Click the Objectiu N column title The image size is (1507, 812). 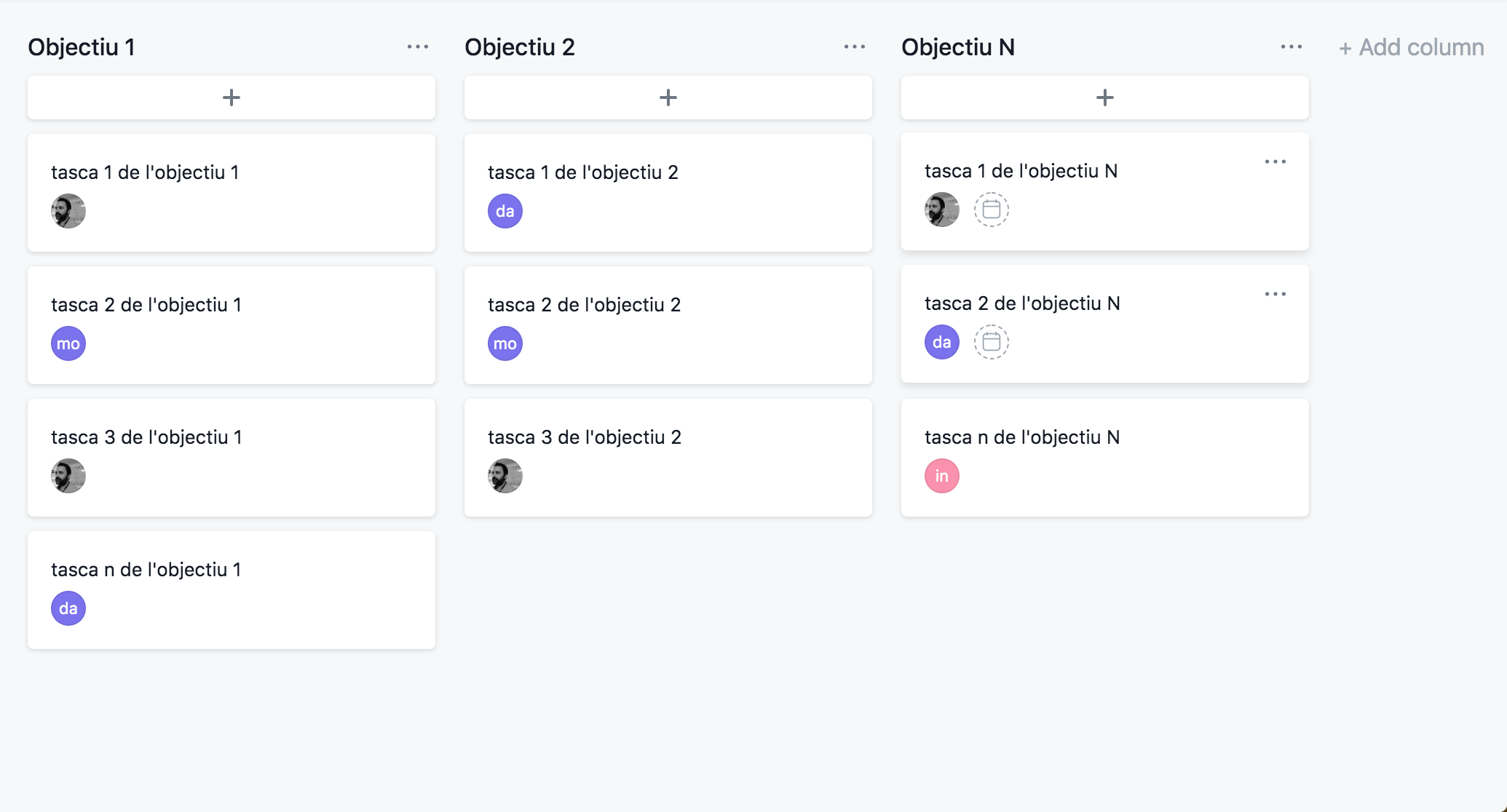[x=958, y=47]
